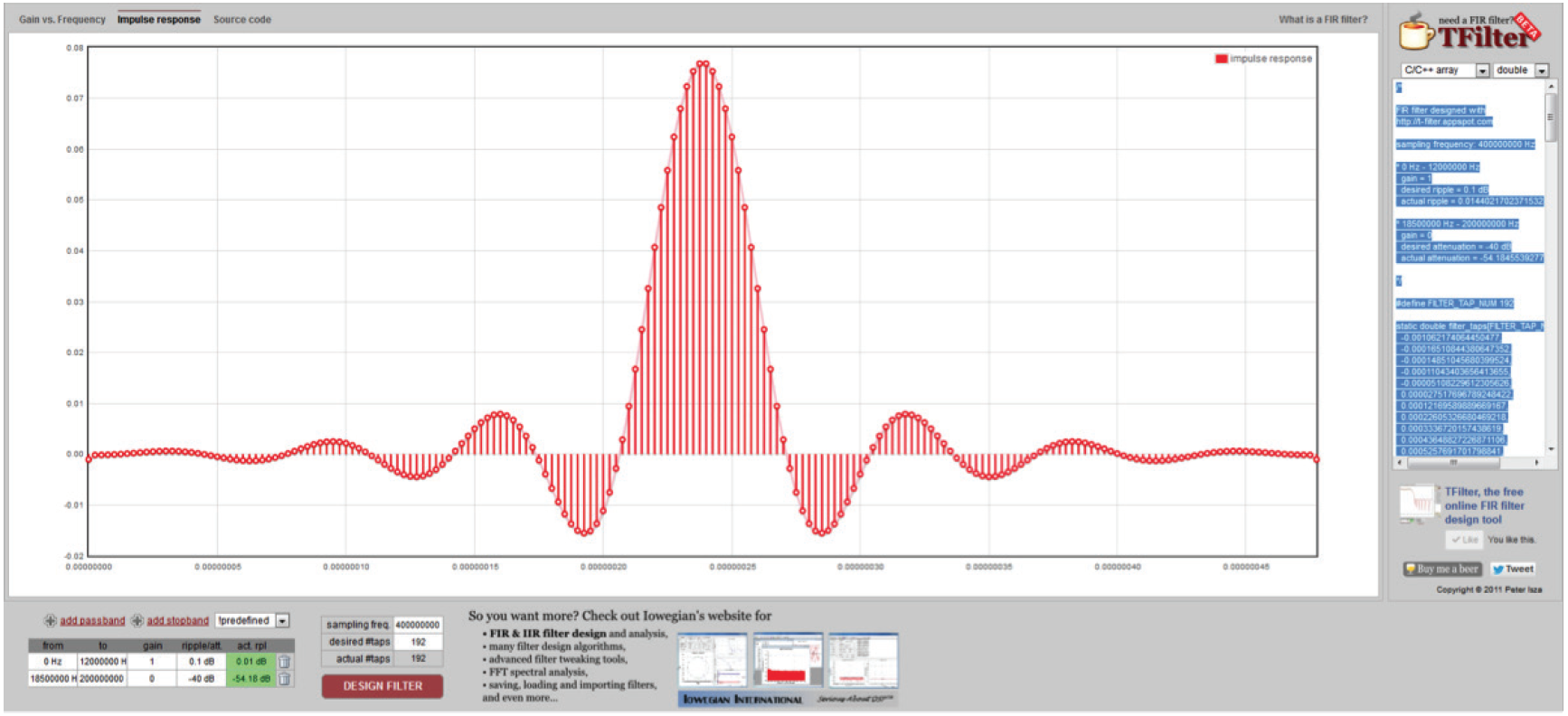Toggle the impulse response legend marker

point(1221,59)
